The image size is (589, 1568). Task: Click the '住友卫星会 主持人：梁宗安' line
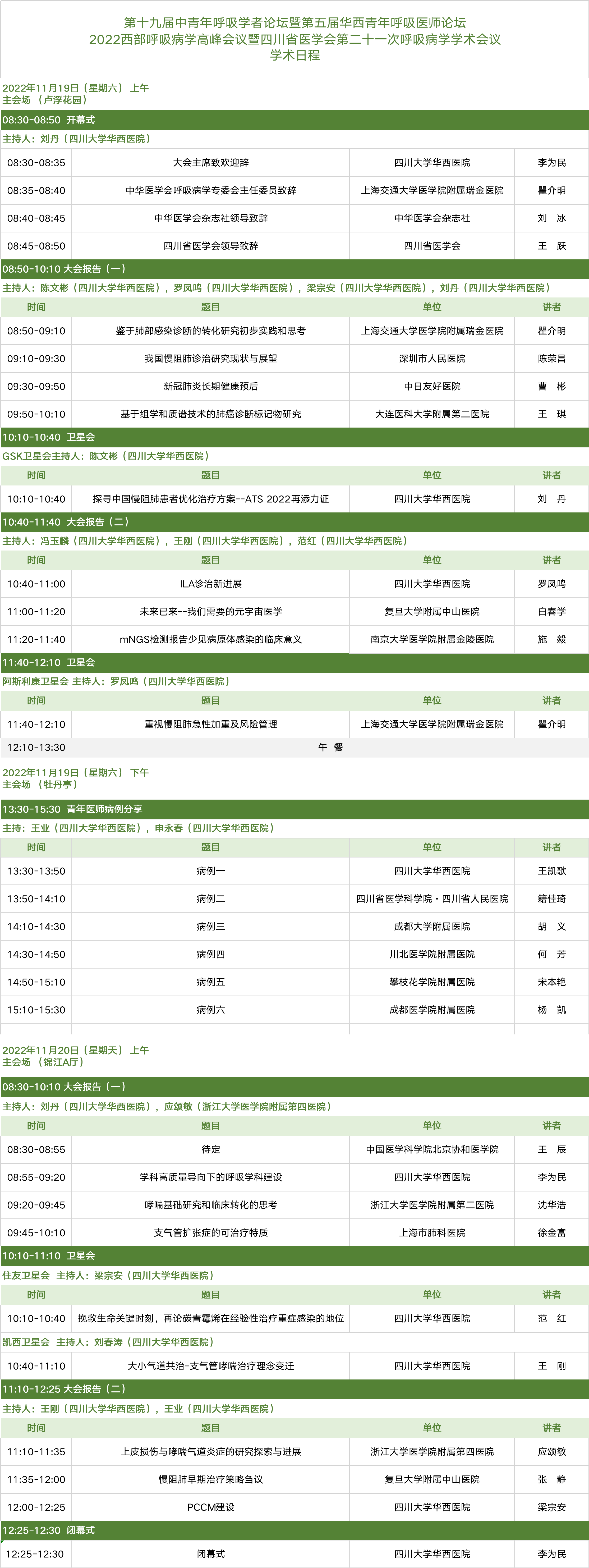coord(108,1275)
